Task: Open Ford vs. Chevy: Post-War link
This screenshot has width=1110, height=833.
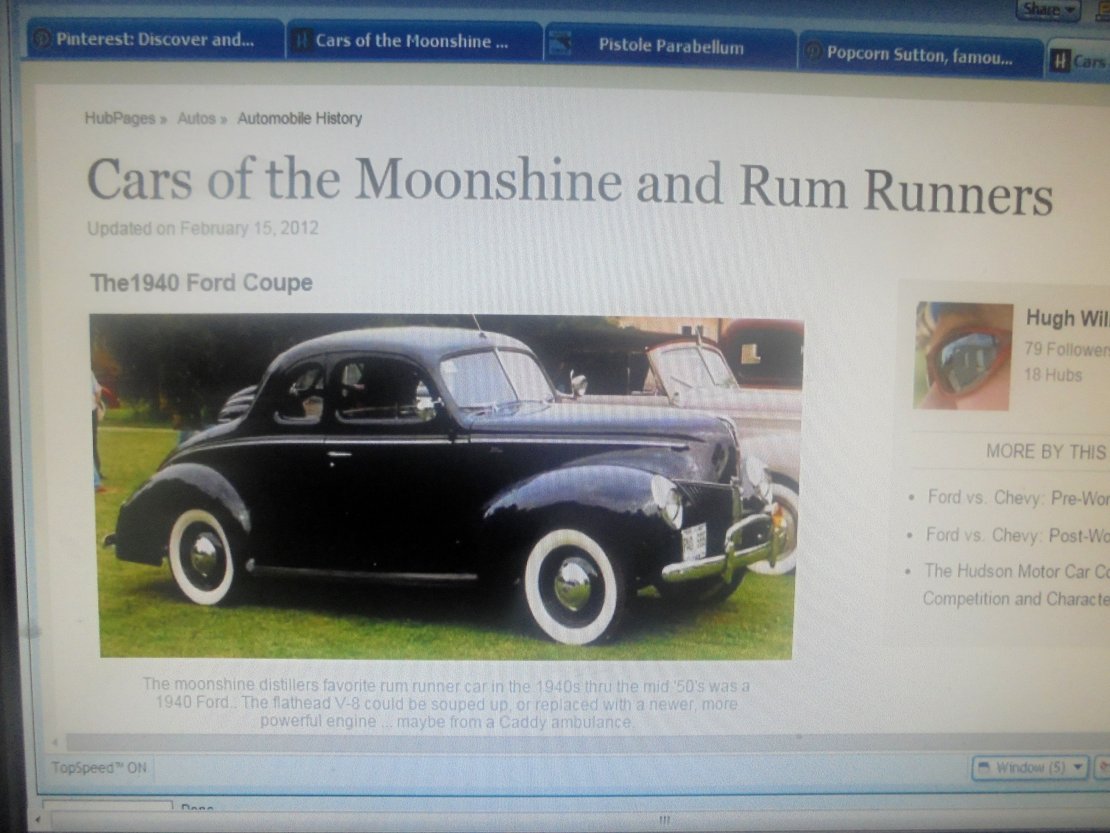Action: pos(1018,535)
